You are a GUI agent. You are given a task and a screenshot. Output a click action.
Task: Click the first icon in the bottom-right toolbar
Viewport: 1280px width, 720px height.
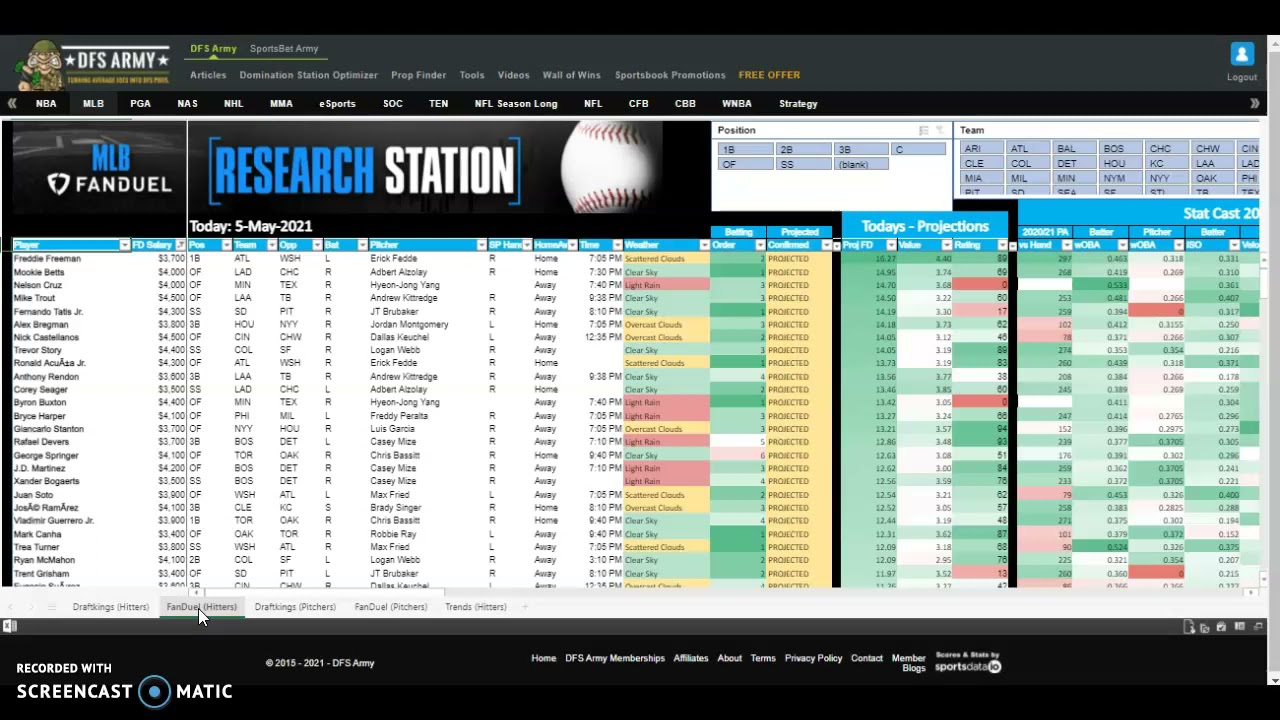(1188, 627)
